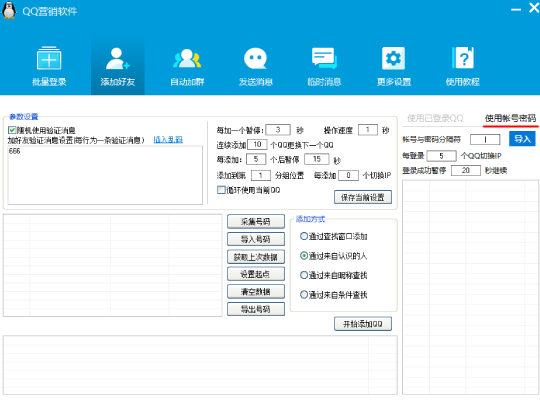Viewport: 540px width, 402px height.
Task: Click the 添加方式 group label
Action: 310,219
